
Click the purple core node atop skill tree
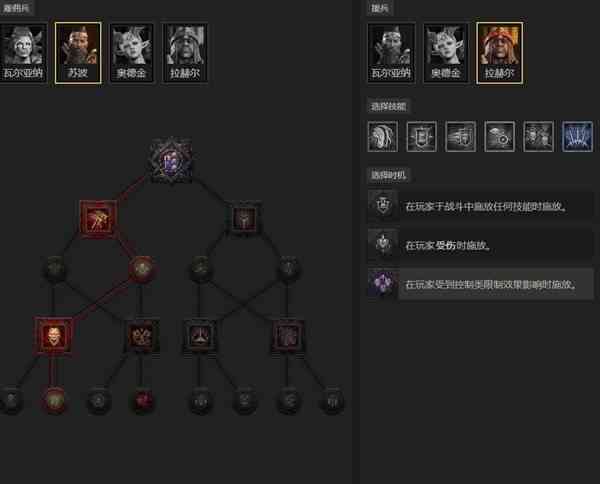(x=171, y=161)
